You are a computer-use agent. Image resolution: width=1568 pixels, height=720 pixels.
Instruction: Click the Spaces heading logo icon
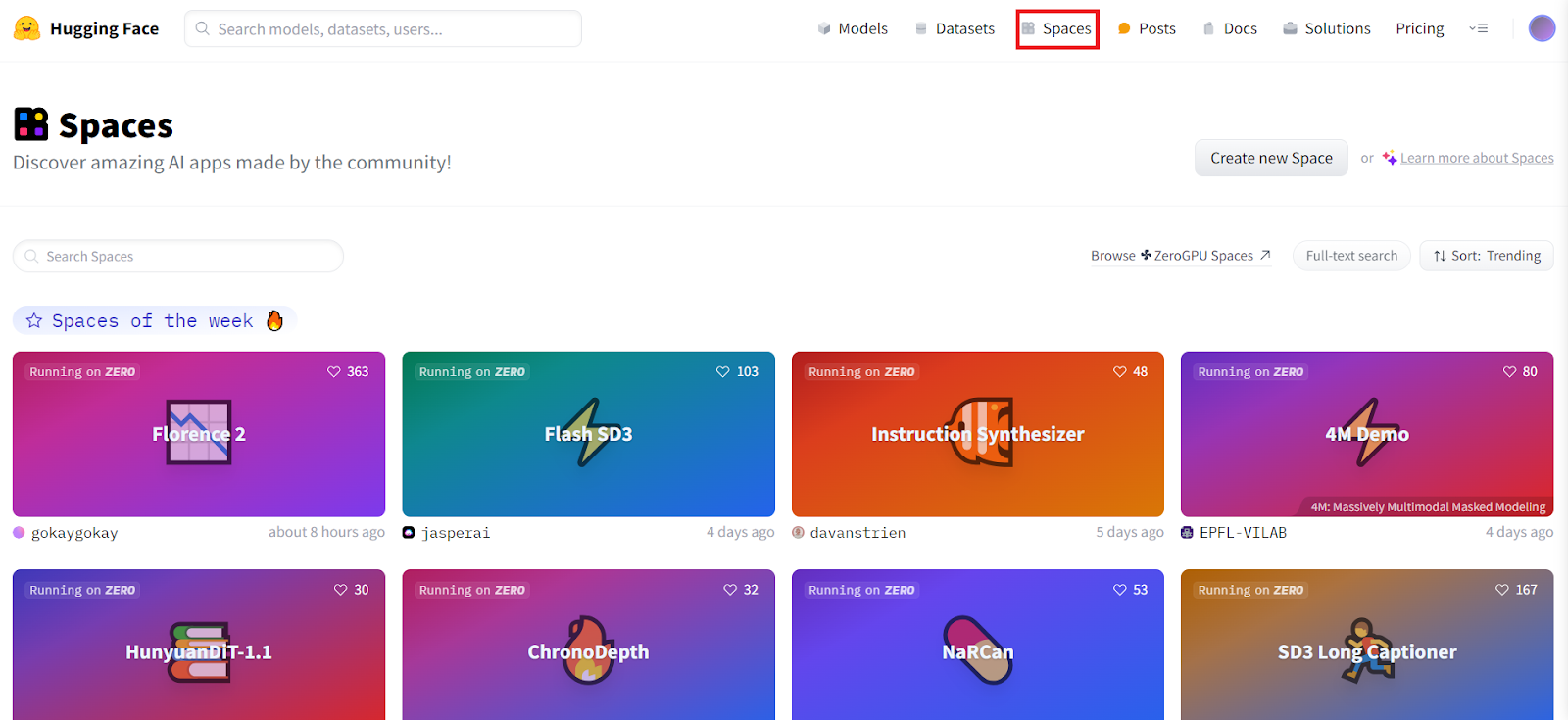(31, 124)
